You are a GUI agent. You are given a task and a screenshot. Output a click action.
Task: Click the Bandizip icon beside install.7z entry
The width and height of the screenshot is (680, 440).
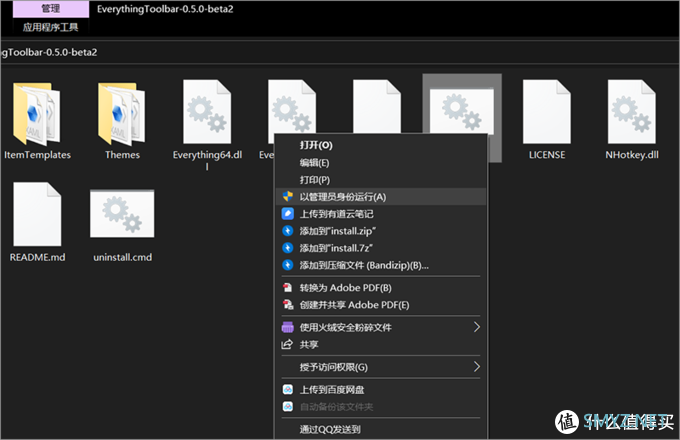(288, 248)
